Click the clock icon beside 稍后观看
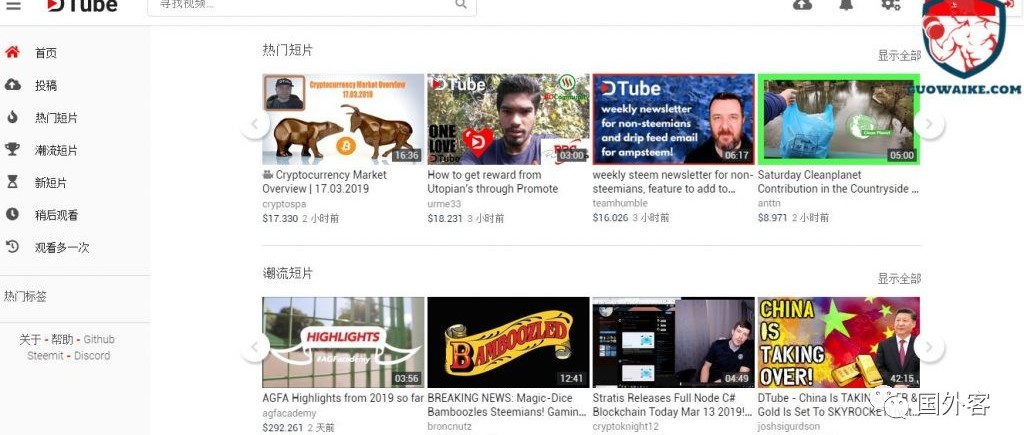 (x=12, y=214)
